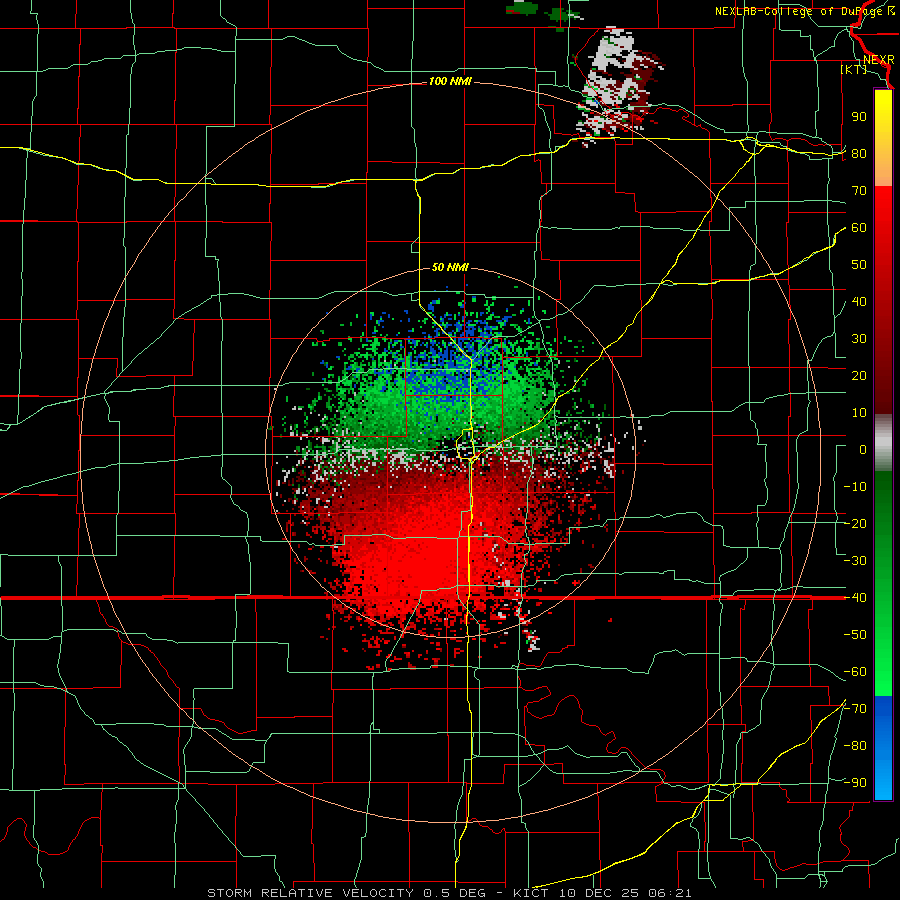The width and height of the screenshot is (900, 900).
Task: Click the -80 knot scale label
Action: (855, 746)
